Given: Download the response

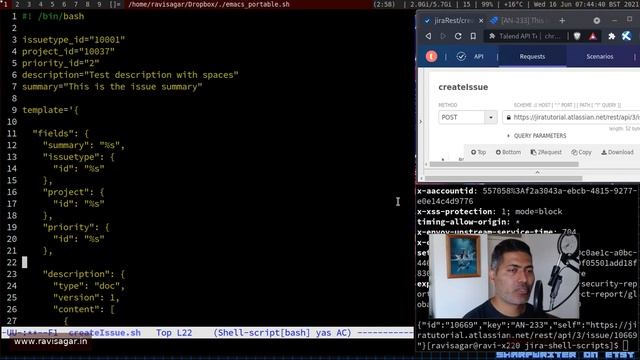Looking at the screenshot, I should coord(617,152).
